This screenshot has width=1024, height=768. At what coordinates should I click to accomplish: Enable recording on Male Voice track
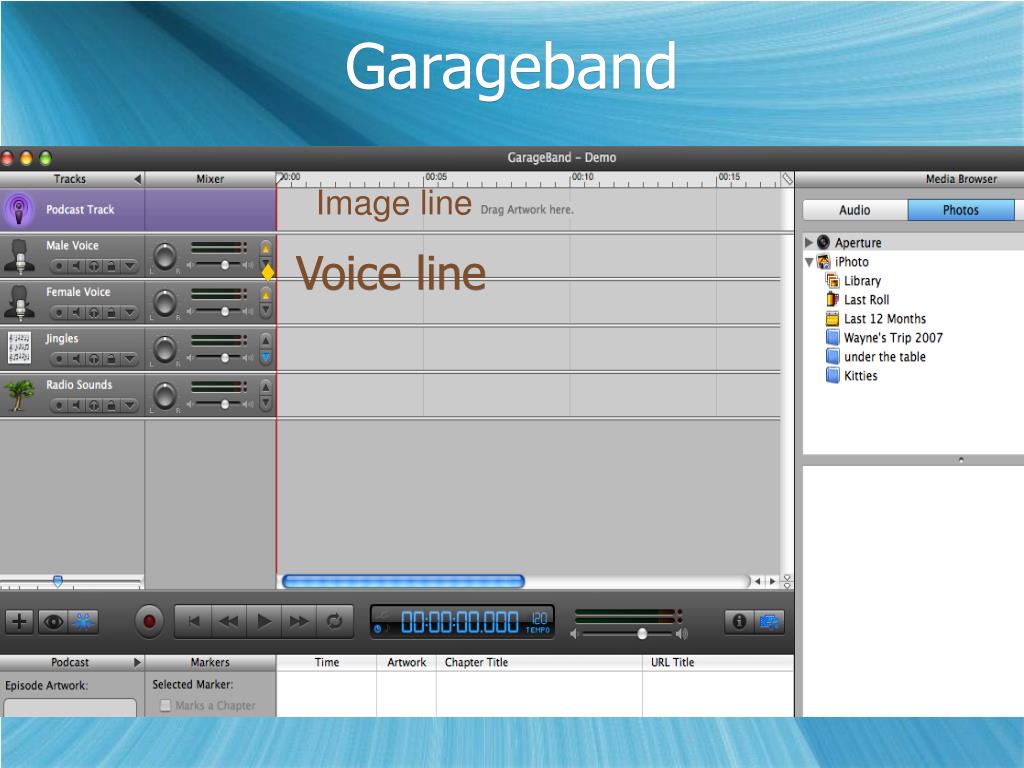(59, 266)
